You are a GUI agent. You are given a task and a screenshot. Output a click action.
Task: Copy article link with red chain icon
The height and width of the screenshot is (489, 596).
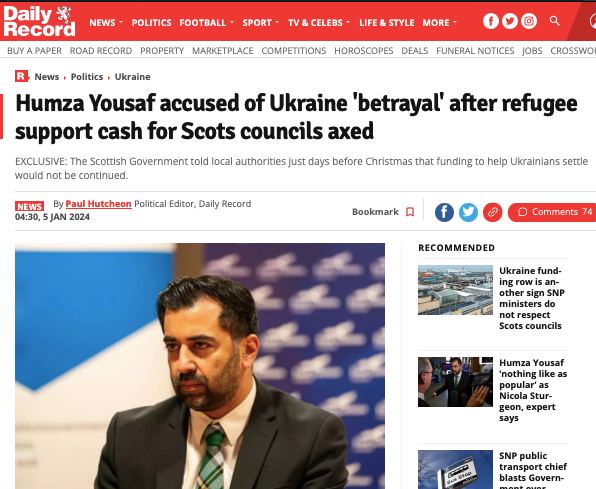(x=493, y=212)
